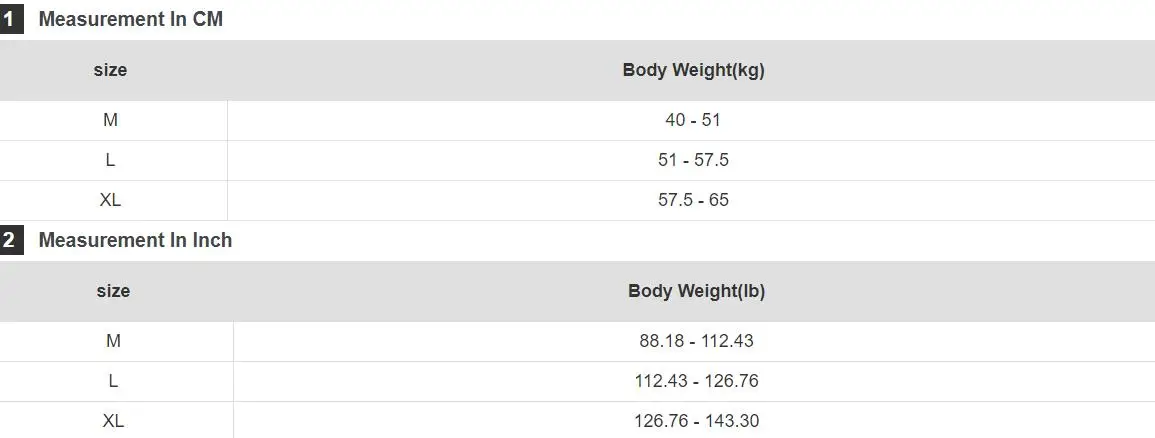
Task: Click the '112.43 - 126.76' weight cell
Action: pos(696,381)
